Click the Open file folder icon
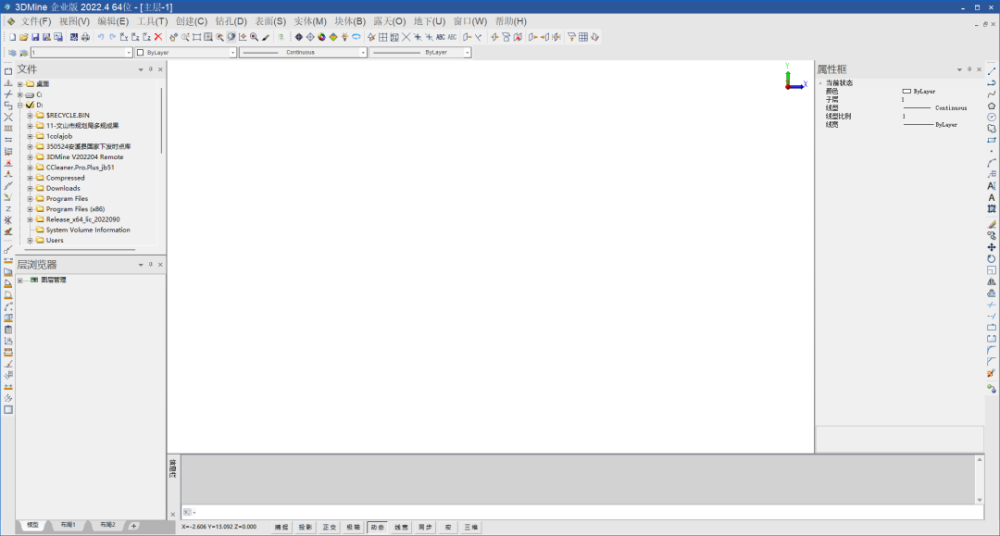The image size is (1000, 536). coord(22,37)
